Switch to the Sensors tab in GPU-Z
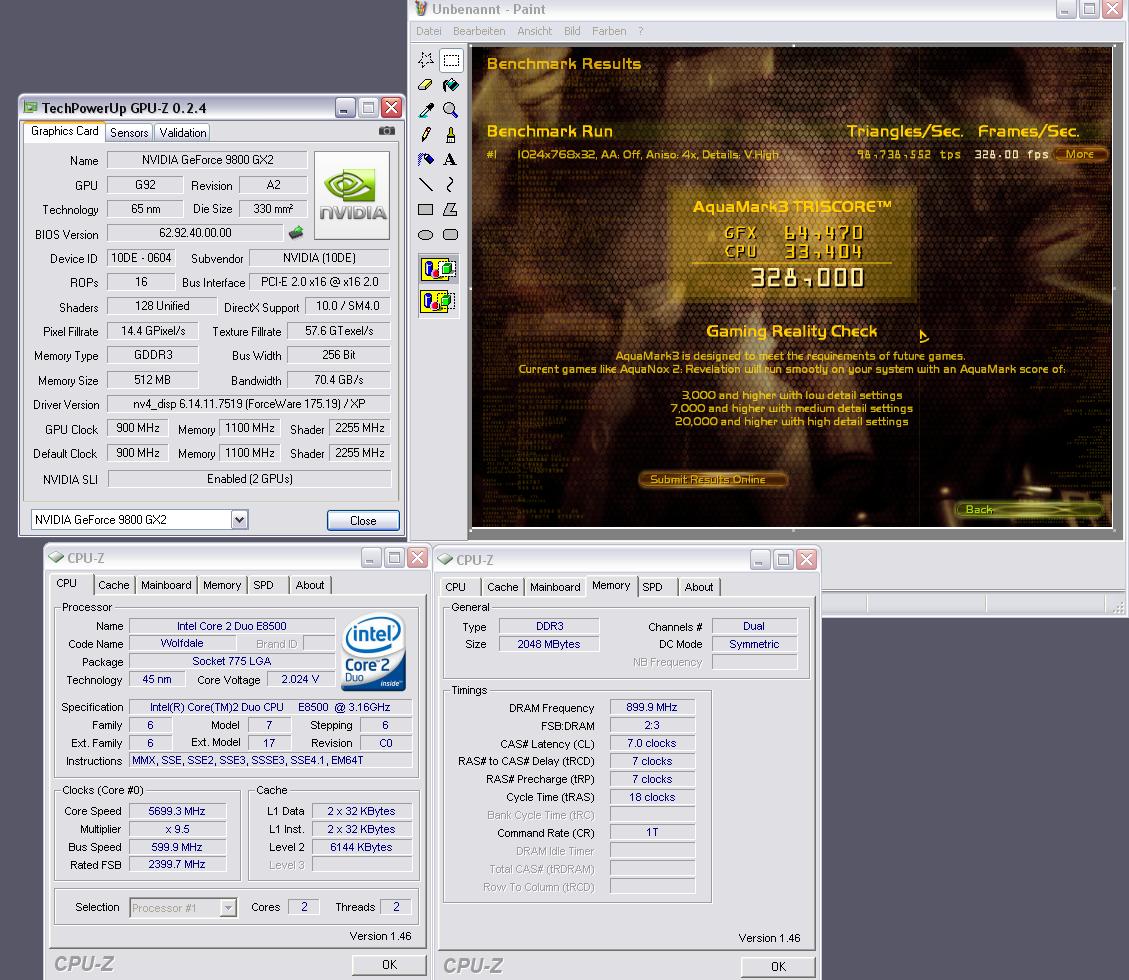Image resolution: width=1129 pixels, height=980 pixels. click(x=129, y=132)
